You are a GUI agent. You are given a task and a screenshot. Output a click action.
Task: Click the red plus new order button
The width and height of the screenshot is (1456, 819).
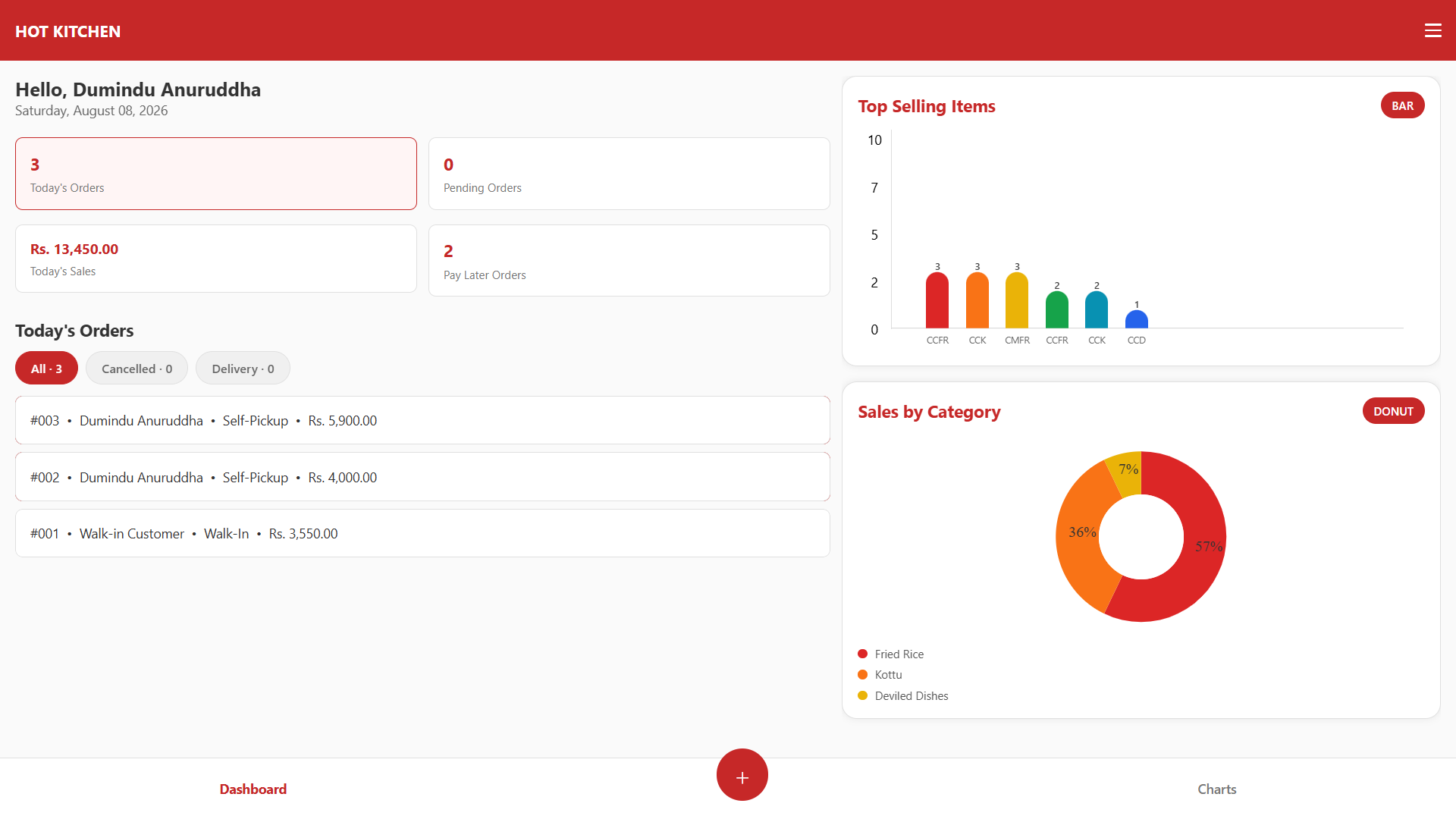click(x=742, y=774)
